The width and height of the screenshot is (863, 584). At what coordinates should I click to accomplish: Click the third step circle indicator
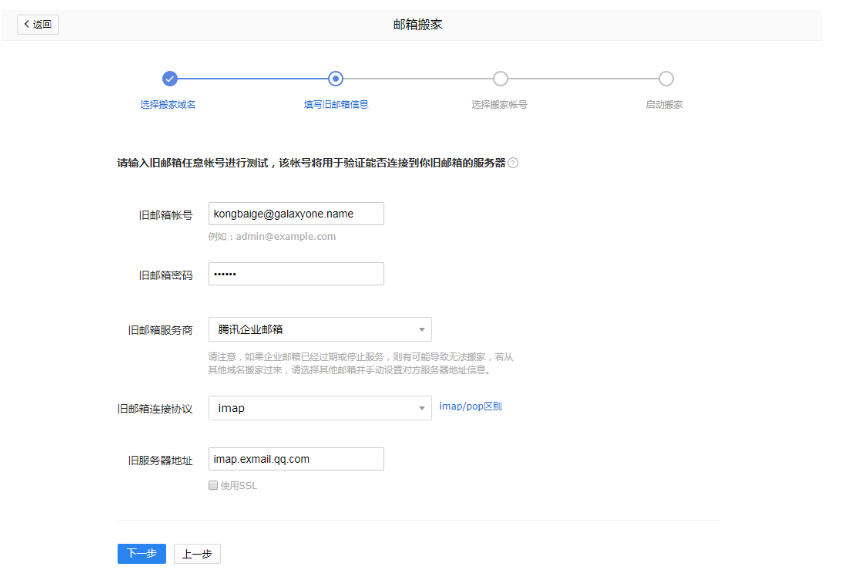coord(501,79)
